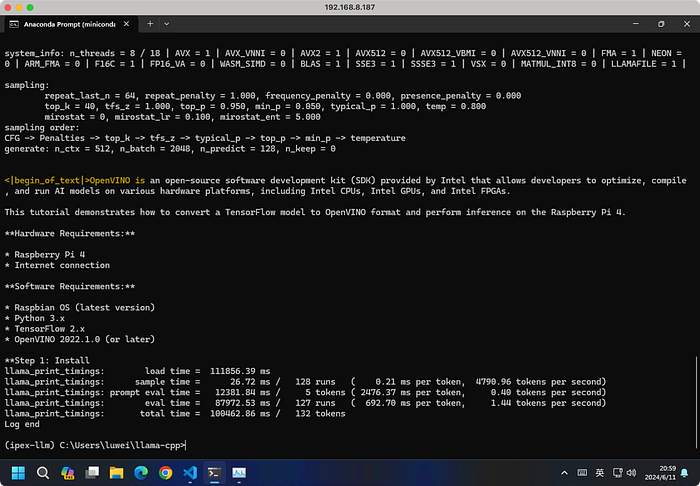The width and height of the screenshot is (700, 486).
Task: Click total time 100462.86 ms value
Action: [x=240, y=414]
